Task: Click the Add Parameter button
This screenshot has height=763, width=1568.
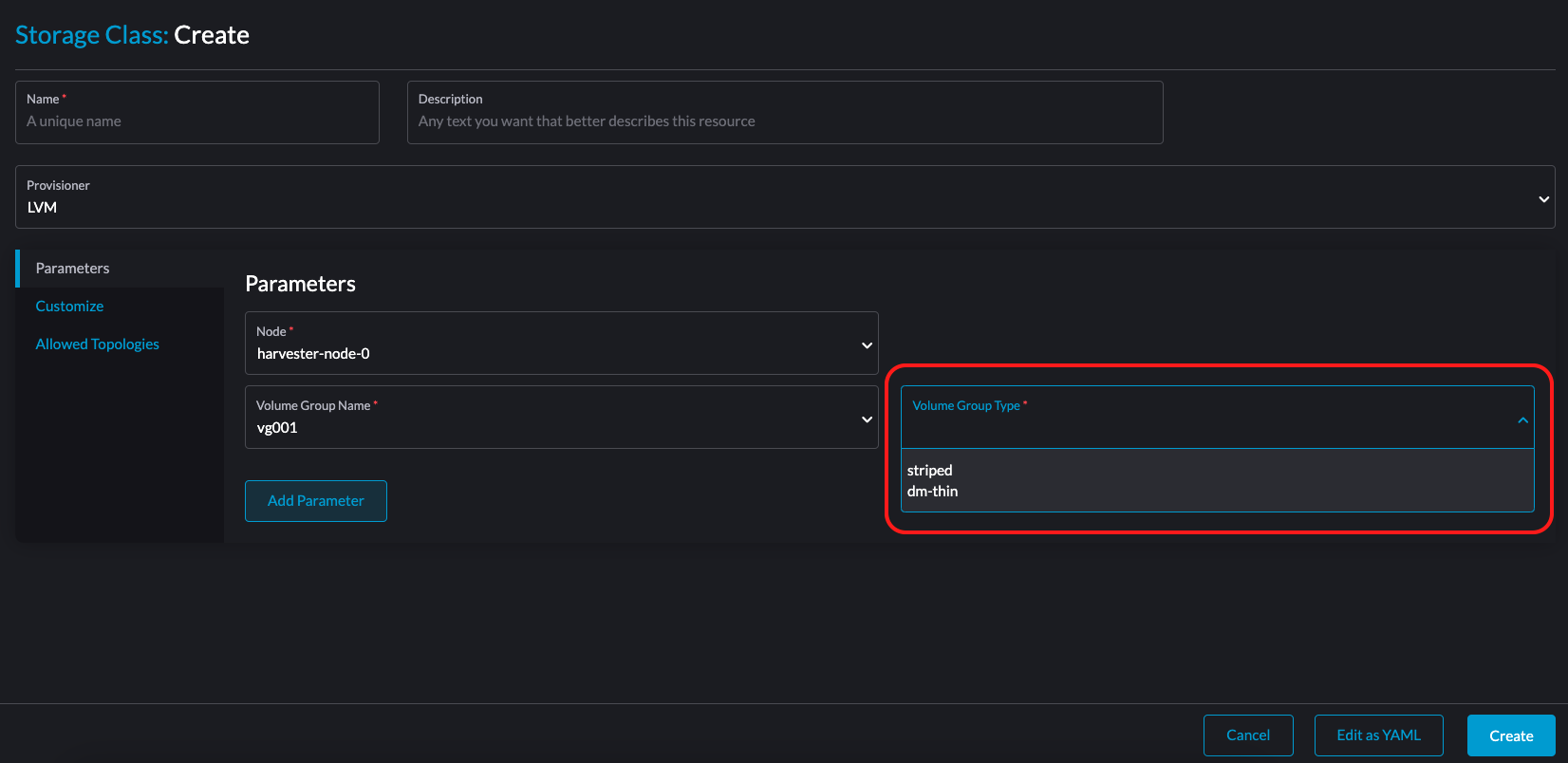Action: click(316, 501)
